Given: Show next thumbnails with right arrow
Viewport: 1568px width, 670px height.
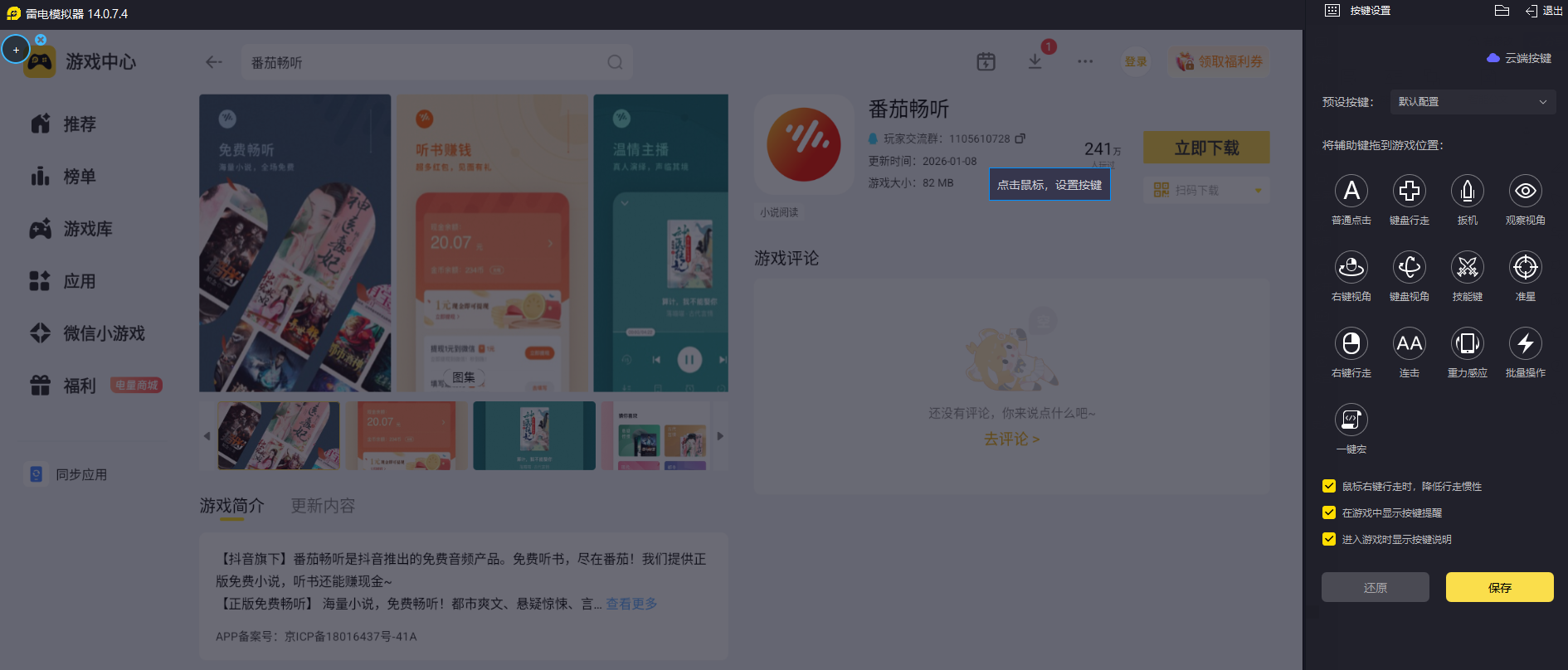Looking at the screenshot, I should click(x=720, y=436).
